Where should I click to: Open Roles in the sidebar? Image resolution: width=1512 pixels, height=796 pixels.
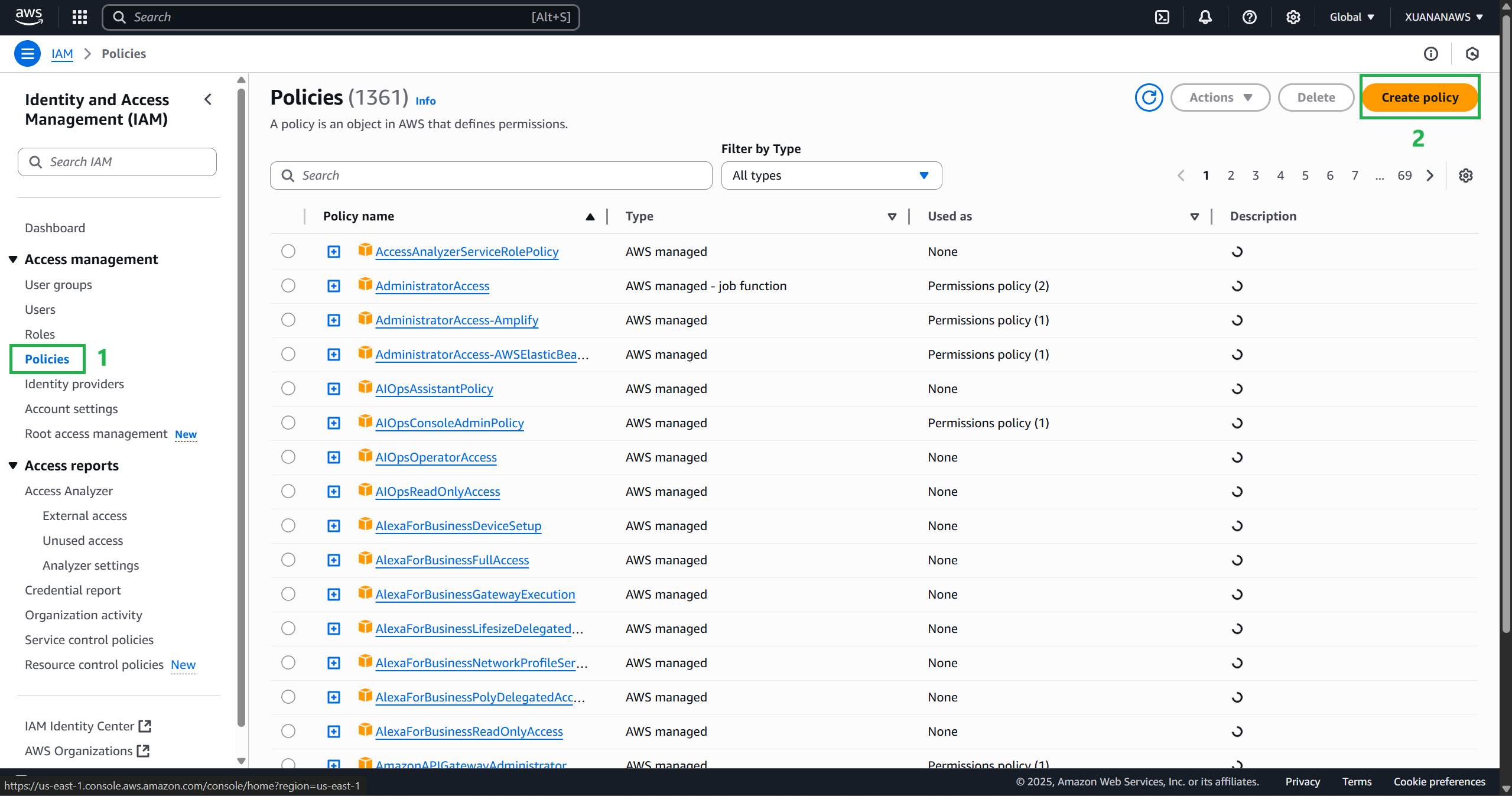(40, 334)
